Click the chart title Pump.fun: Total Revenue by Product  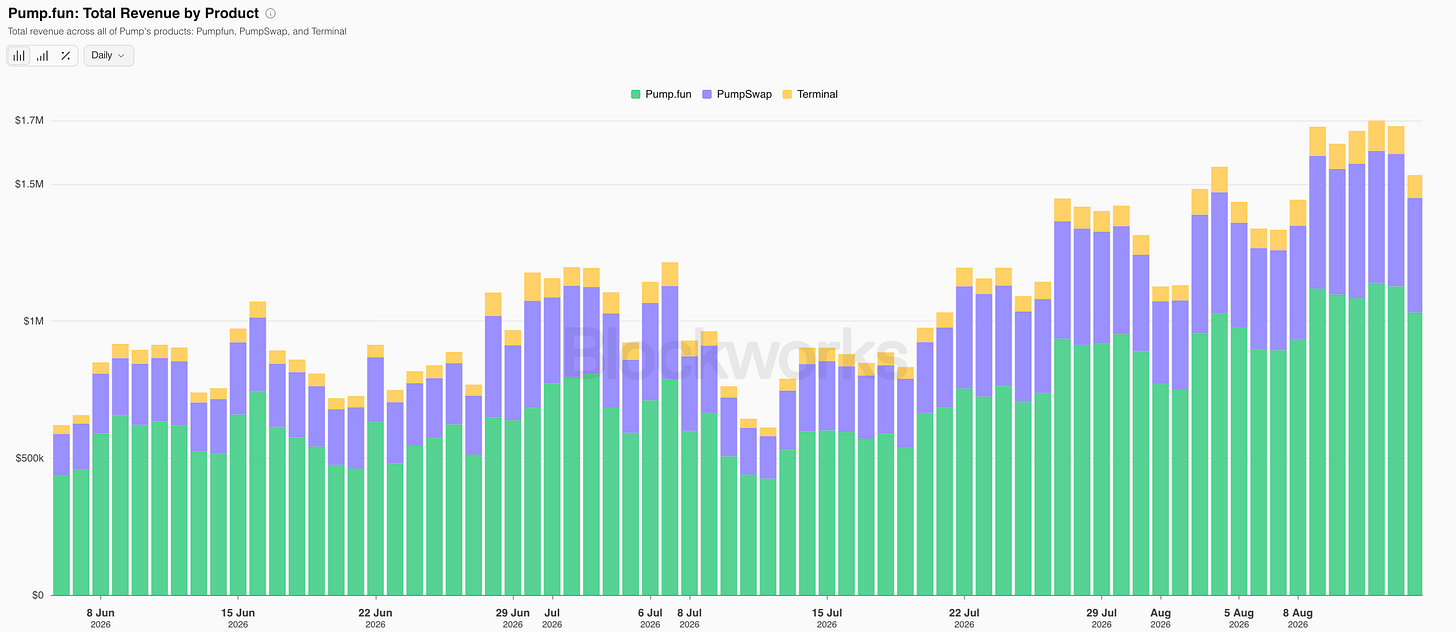[133, 14]
